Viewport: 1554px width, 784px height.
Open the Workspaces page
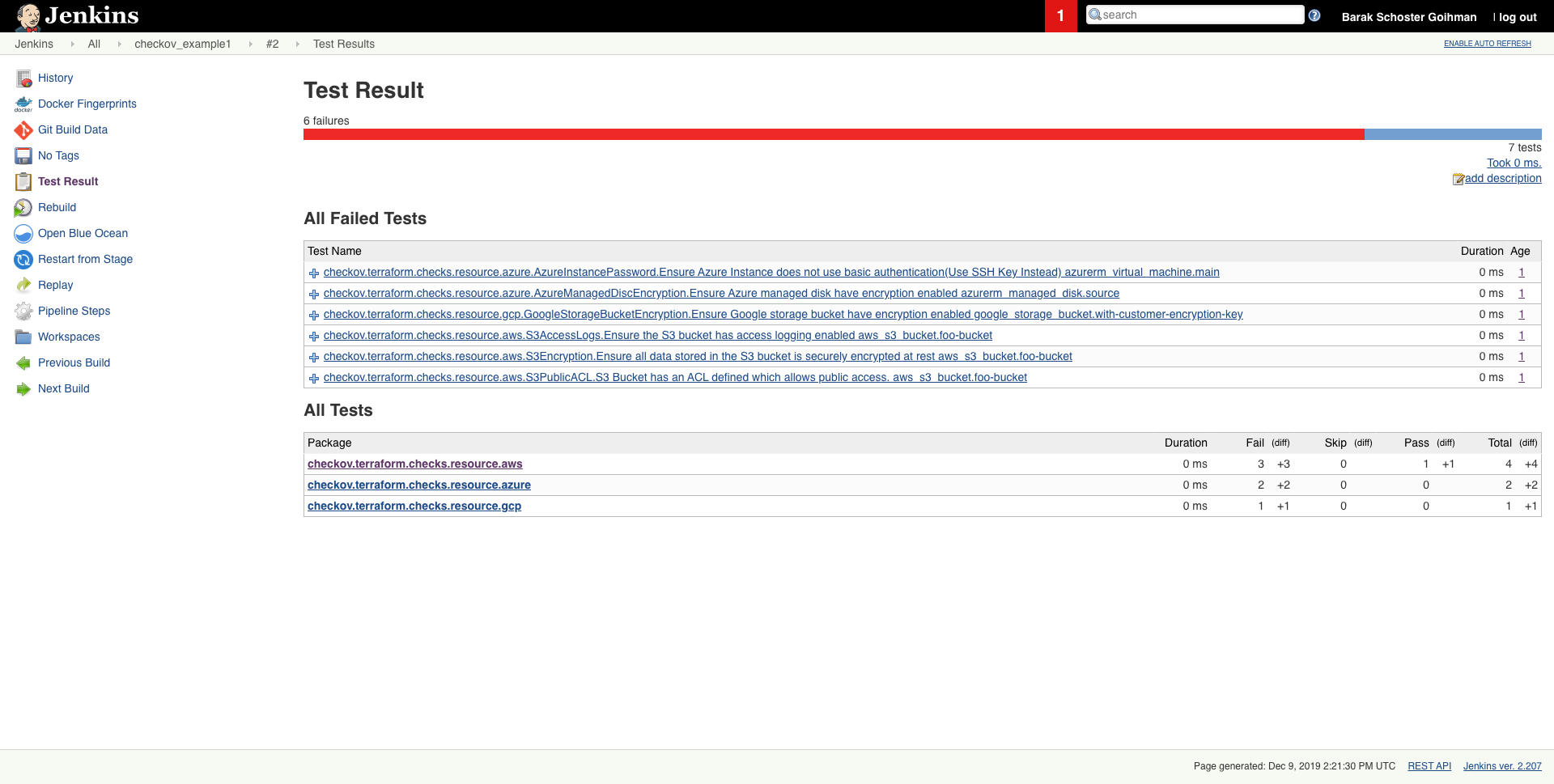click(x=69, y=337)
